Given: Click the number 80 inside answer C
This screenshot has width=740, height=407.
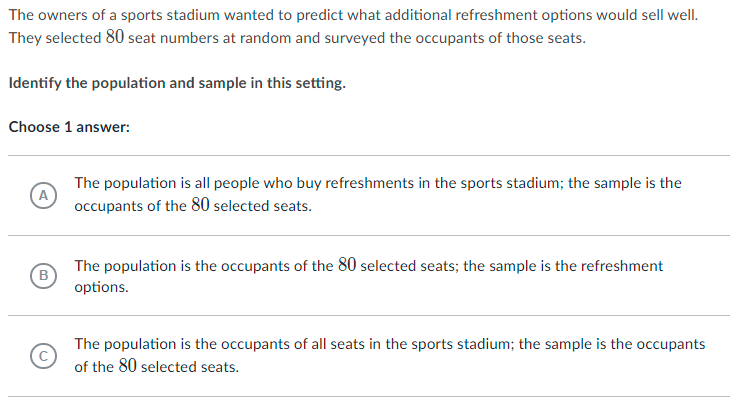Looking at the screenshot, I should point(127,366).
